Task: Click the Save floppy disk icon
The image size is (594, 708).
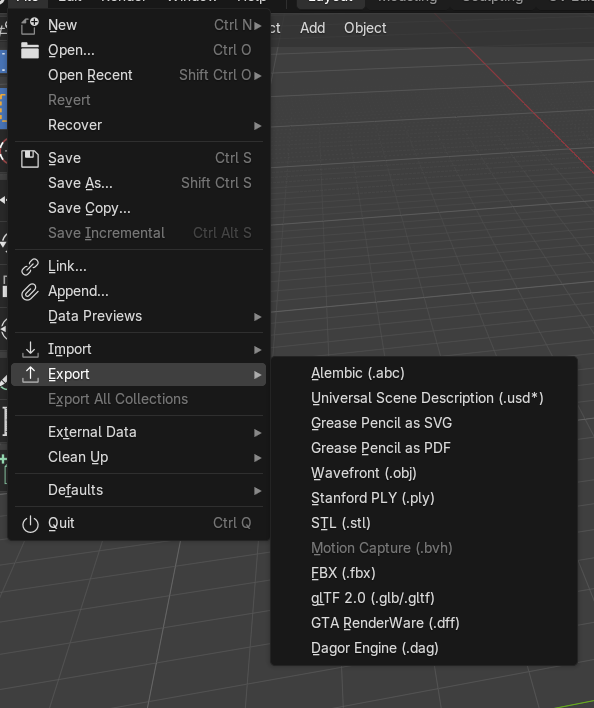Action: (x=30, y=158)
